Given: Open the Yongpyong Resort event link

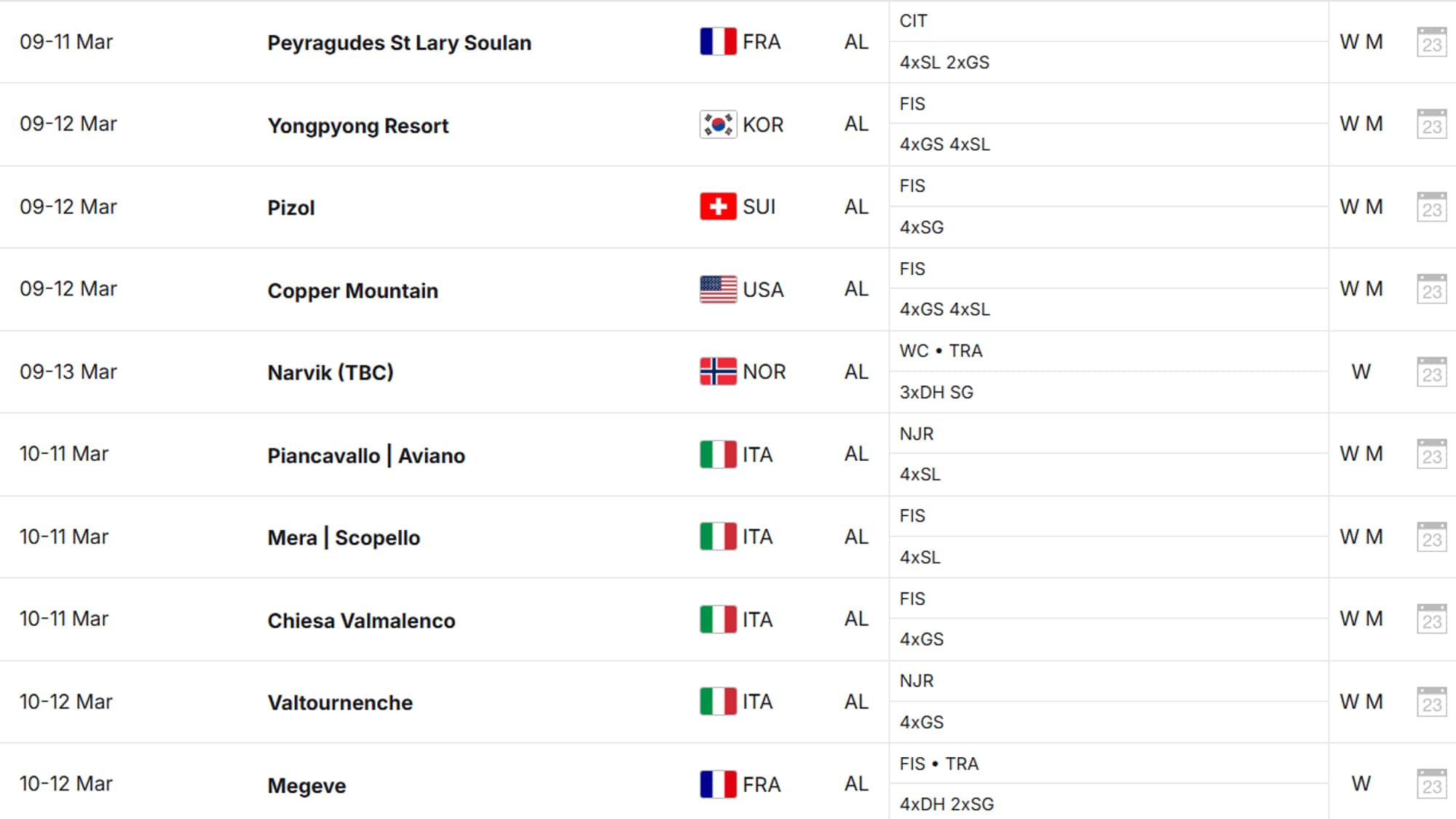Looking at the screenshot, I should click(357, 126).
